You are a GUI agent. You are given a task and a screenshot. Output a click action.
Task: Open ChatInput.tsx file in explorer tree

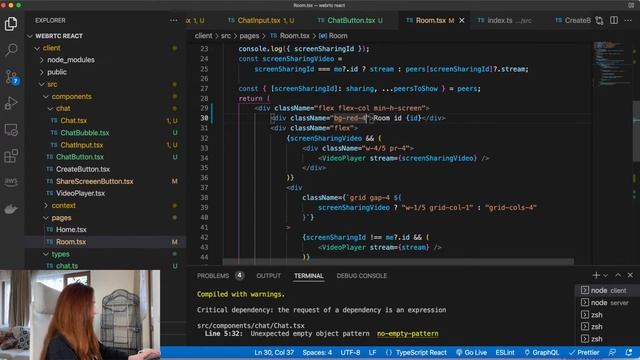pyautogui.click(x=105, y=145)
